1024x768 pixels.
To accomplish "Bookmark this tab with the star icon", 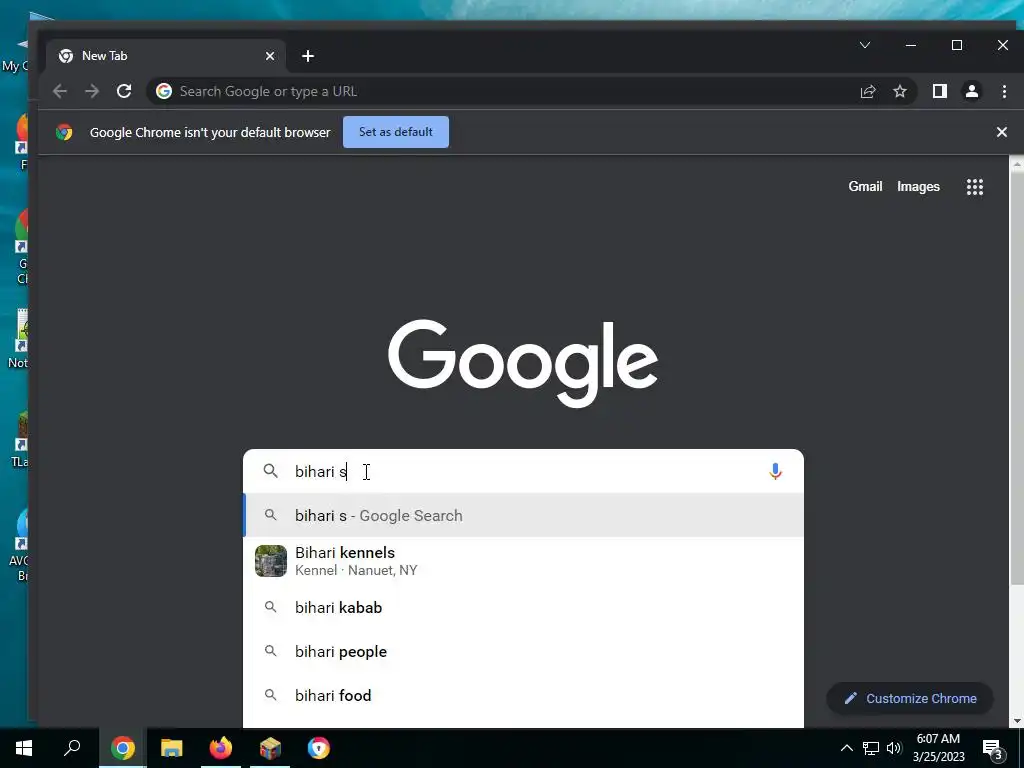I will (900, 91).
